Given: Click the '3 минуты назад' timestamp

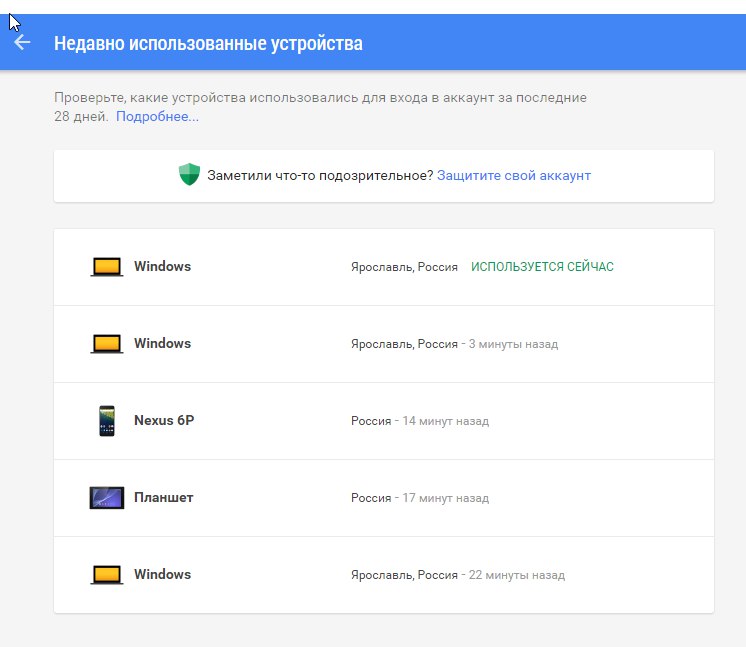Looking at the screenshot, I should 513,344.
